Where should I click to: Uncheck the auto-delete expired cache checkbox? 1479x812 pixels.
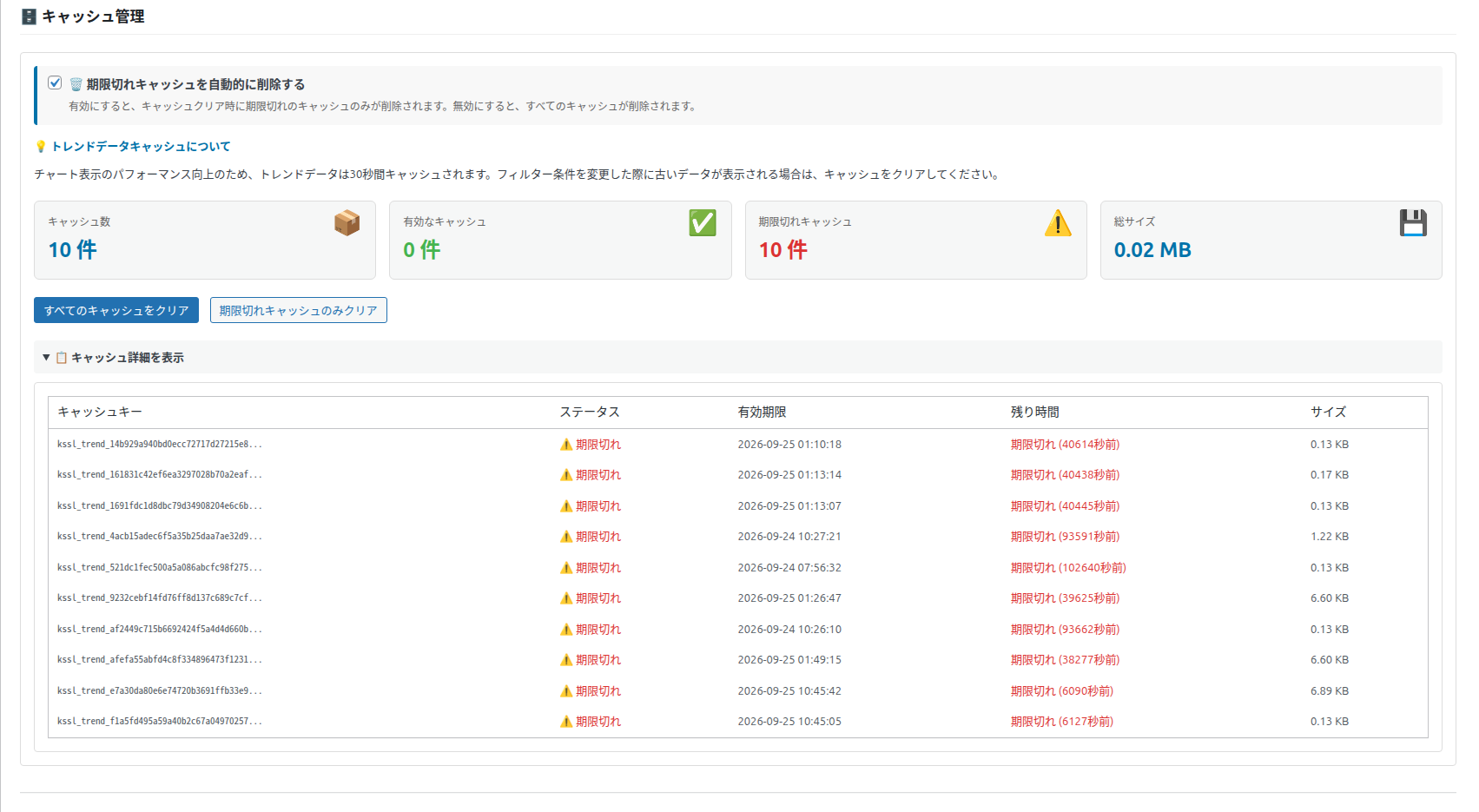55,83
